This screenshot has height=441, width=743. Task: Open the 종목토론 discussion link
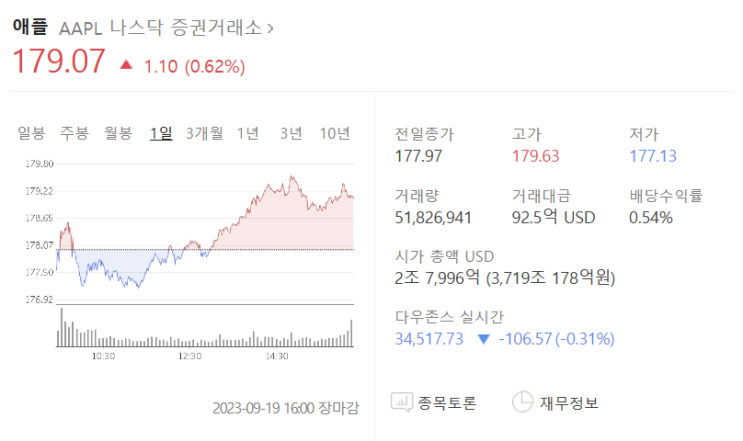coord(449,403)
